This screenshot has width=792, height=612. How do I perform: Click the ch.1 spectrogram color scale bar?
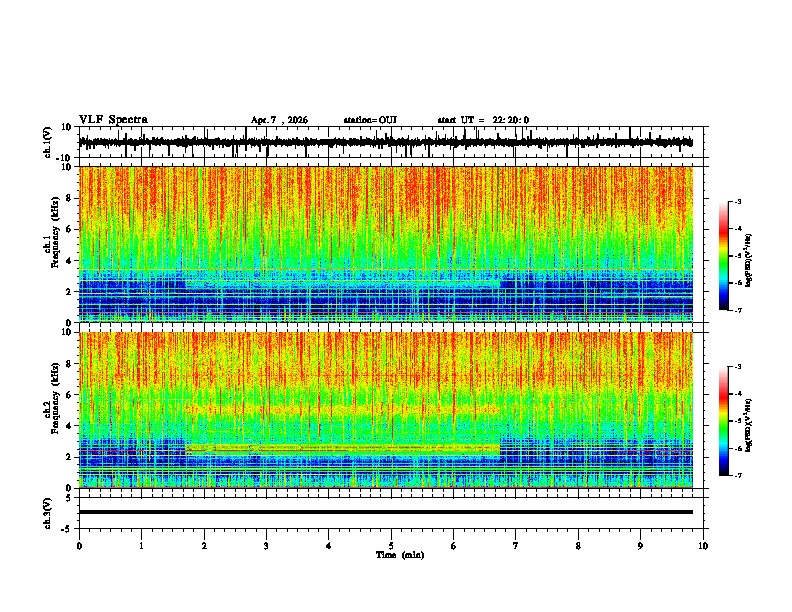(x=723, y=256)
